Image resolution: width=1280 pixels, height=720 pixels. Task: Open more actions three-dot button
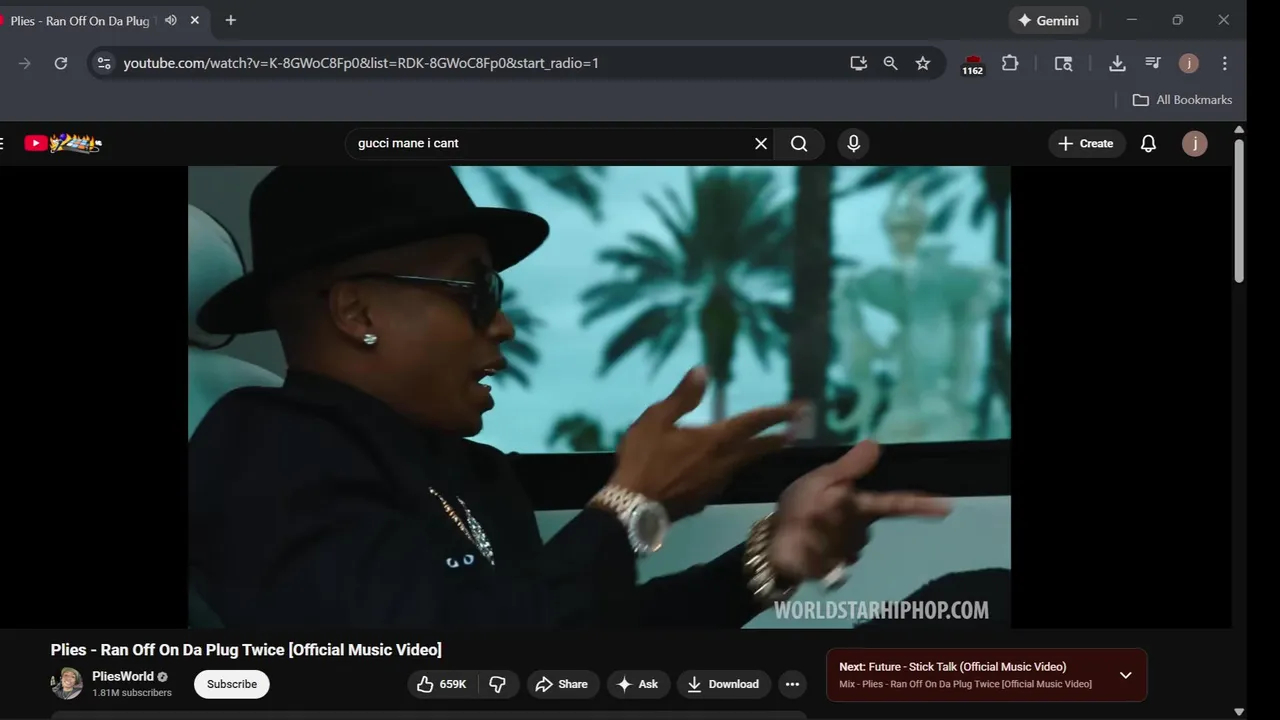coord(792,684)
